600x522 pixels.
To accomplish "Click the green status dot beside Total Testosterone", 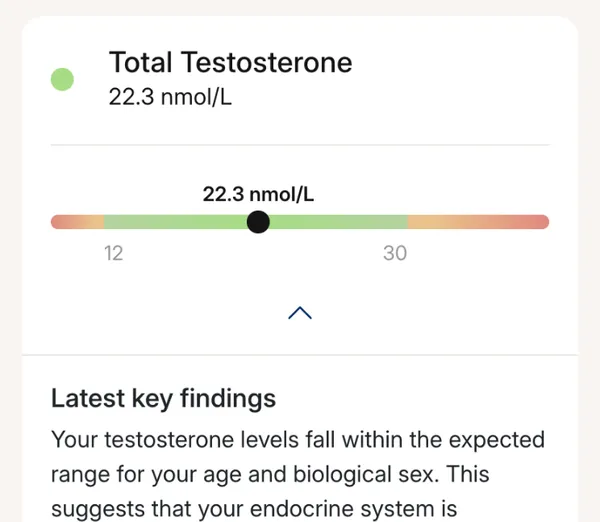I will [62, 79].
